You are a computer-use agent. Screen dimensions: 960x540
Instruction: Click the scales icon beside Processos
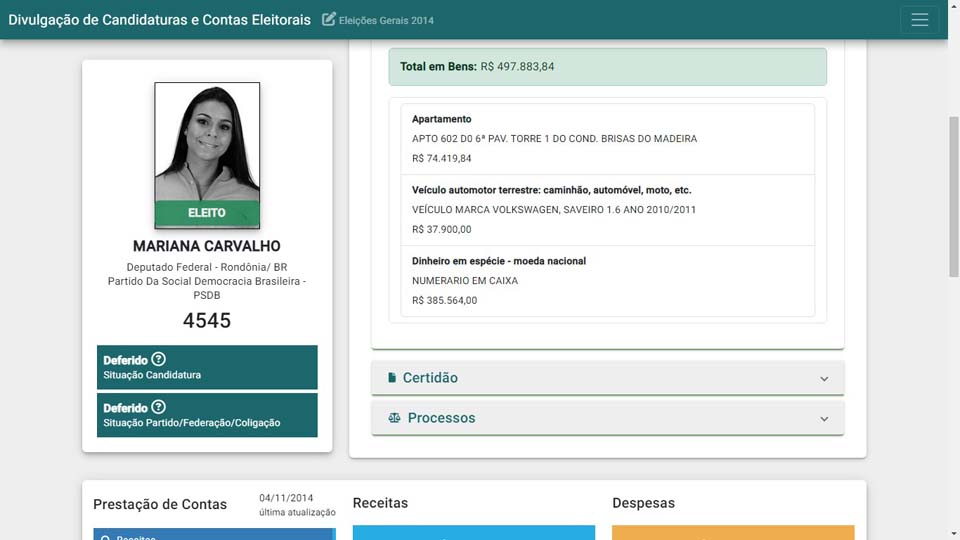pyautogui.click(x=394, y=418)
